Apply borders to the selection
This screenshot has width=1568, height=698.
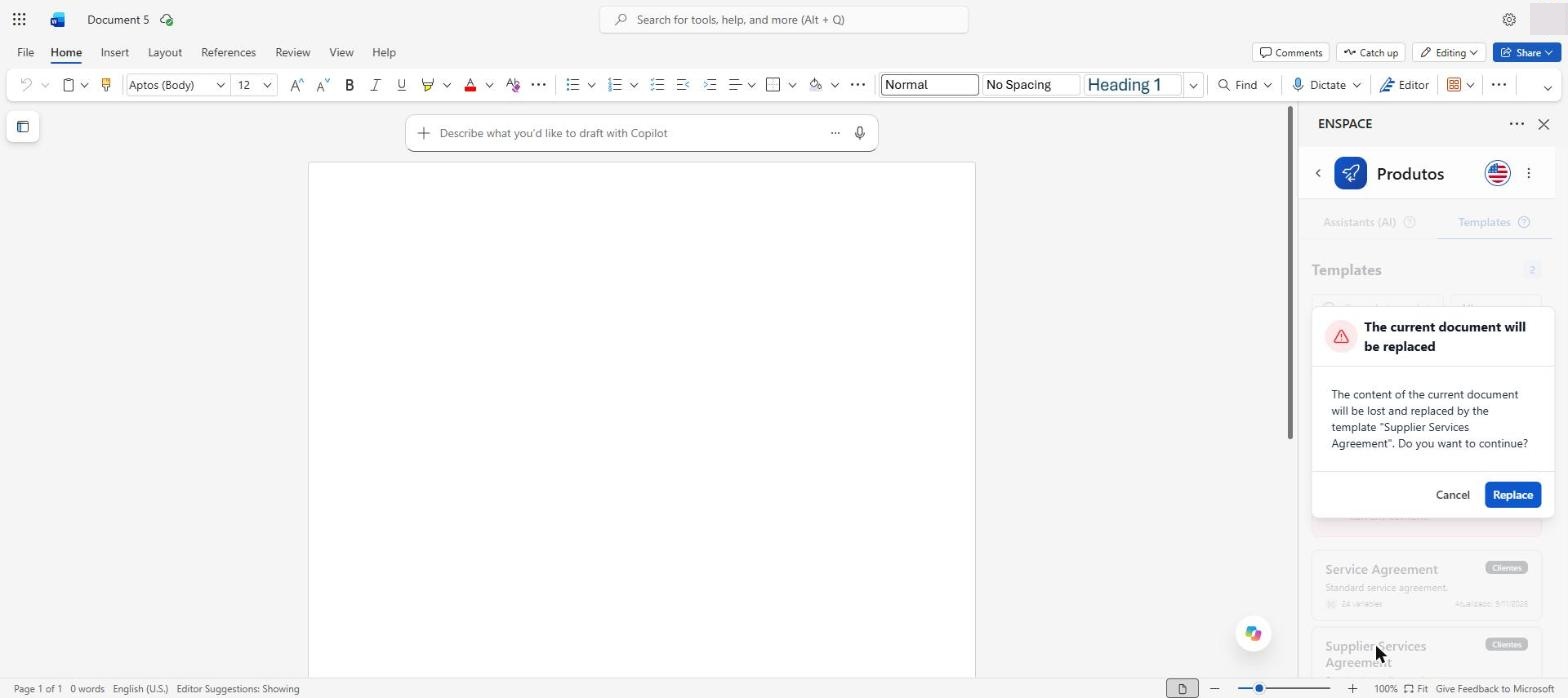(x=773, y=85)
